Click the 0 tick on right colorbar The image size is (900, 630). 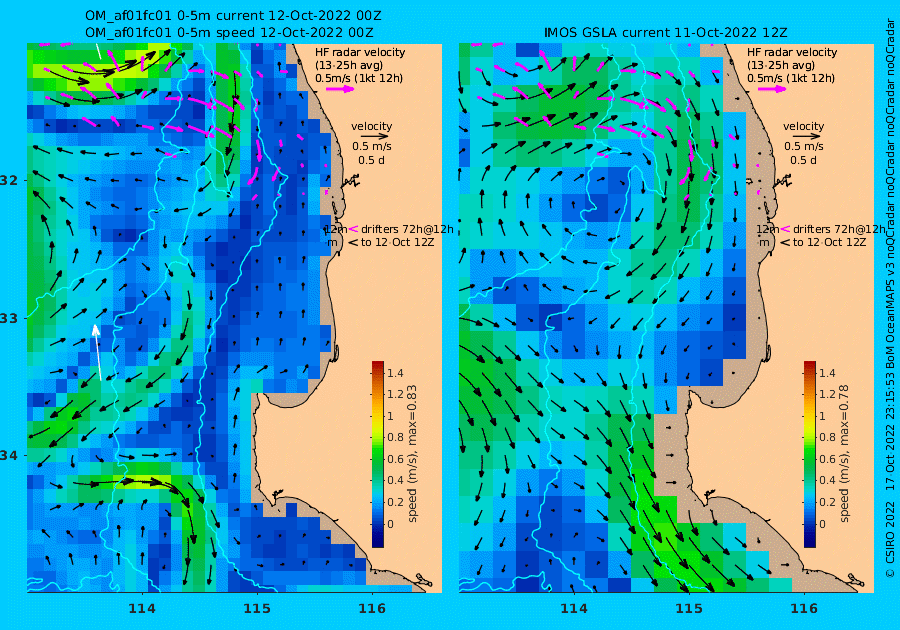click(x=822, y=523)
